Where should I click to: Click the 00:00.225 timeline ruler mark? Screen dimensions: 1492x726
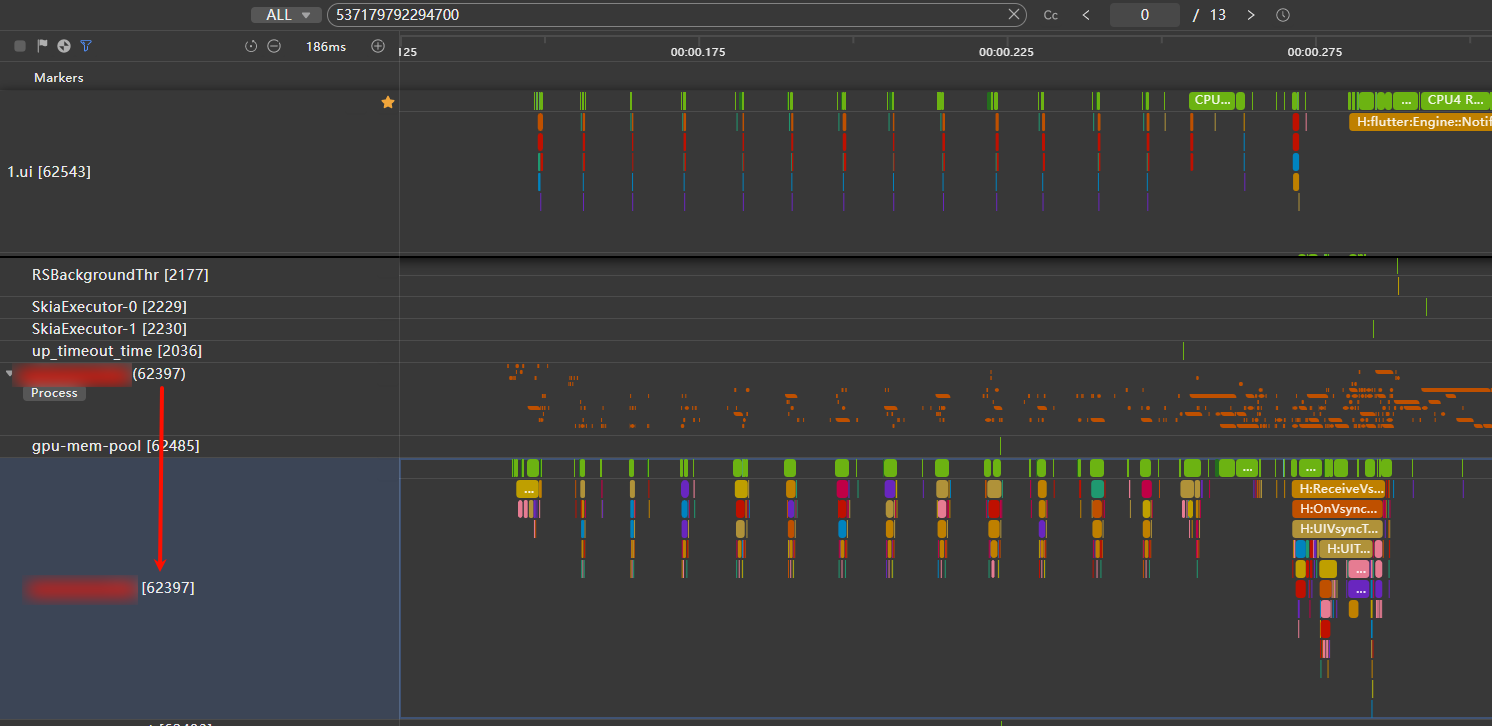point(1006,52)
